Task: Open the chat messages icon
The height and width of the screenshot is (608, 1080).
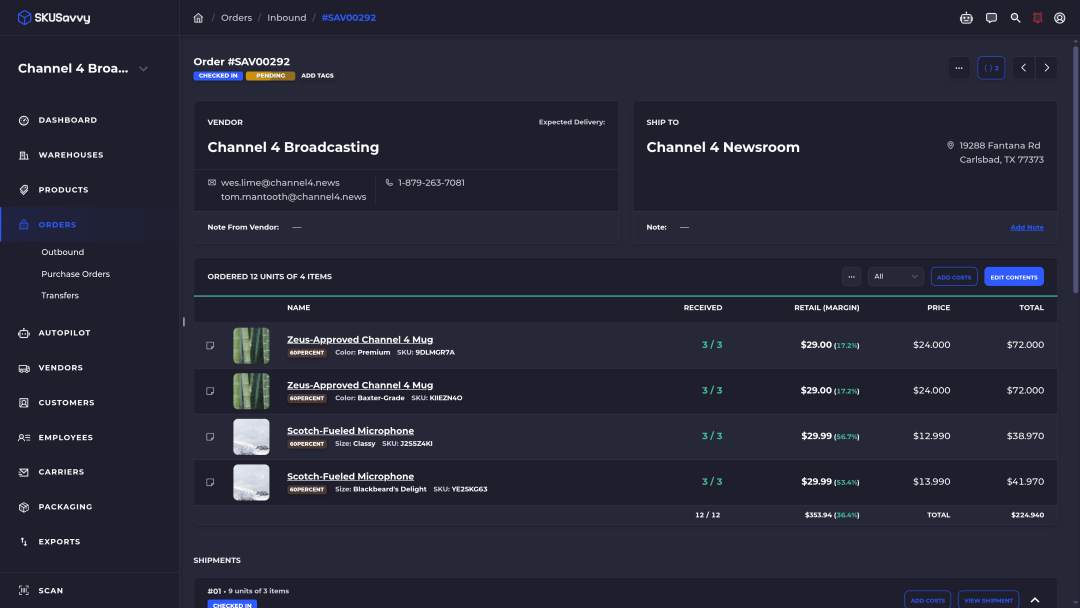Action: pos(991,18)
